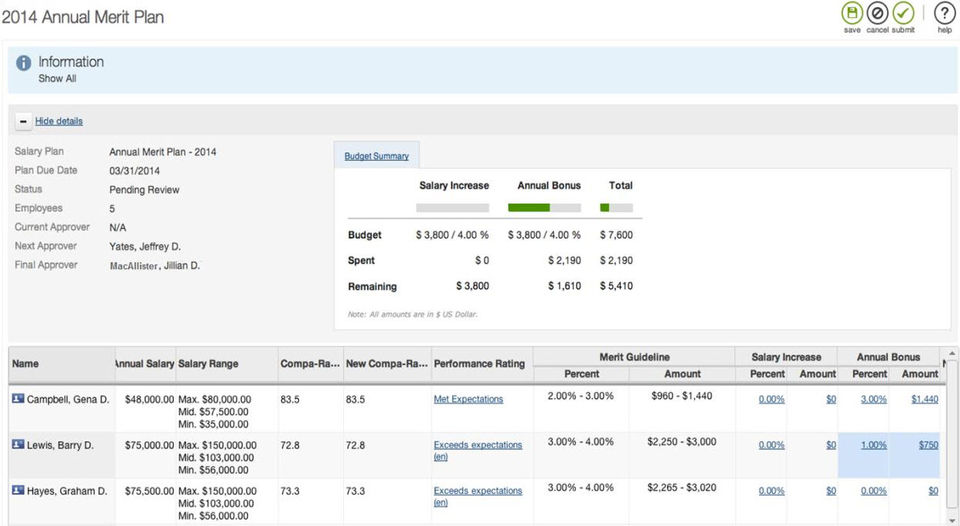Viewport: 960px width, 526px height.
Task: Click the Annual Bonus budget progress bar
Action: pyautogui.click(x=544, y=208)
